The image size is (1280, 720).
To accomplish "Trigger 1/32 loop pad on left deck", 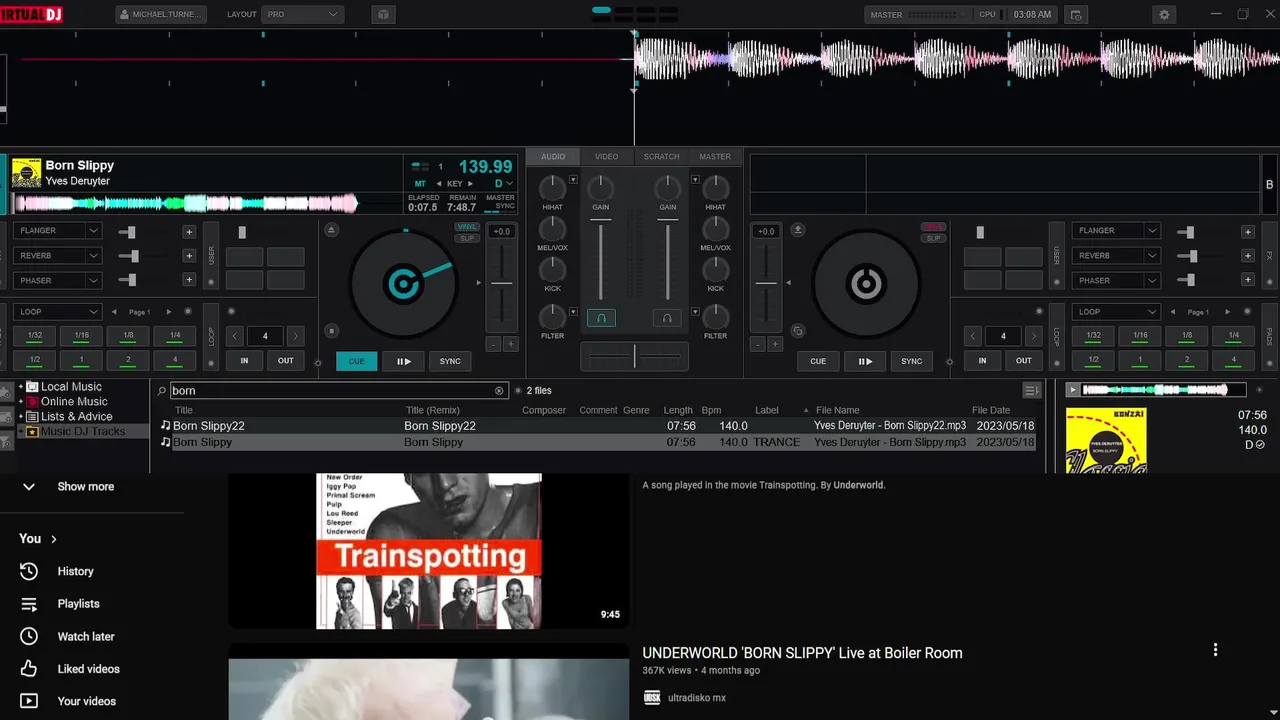I will tap(35, 336).
